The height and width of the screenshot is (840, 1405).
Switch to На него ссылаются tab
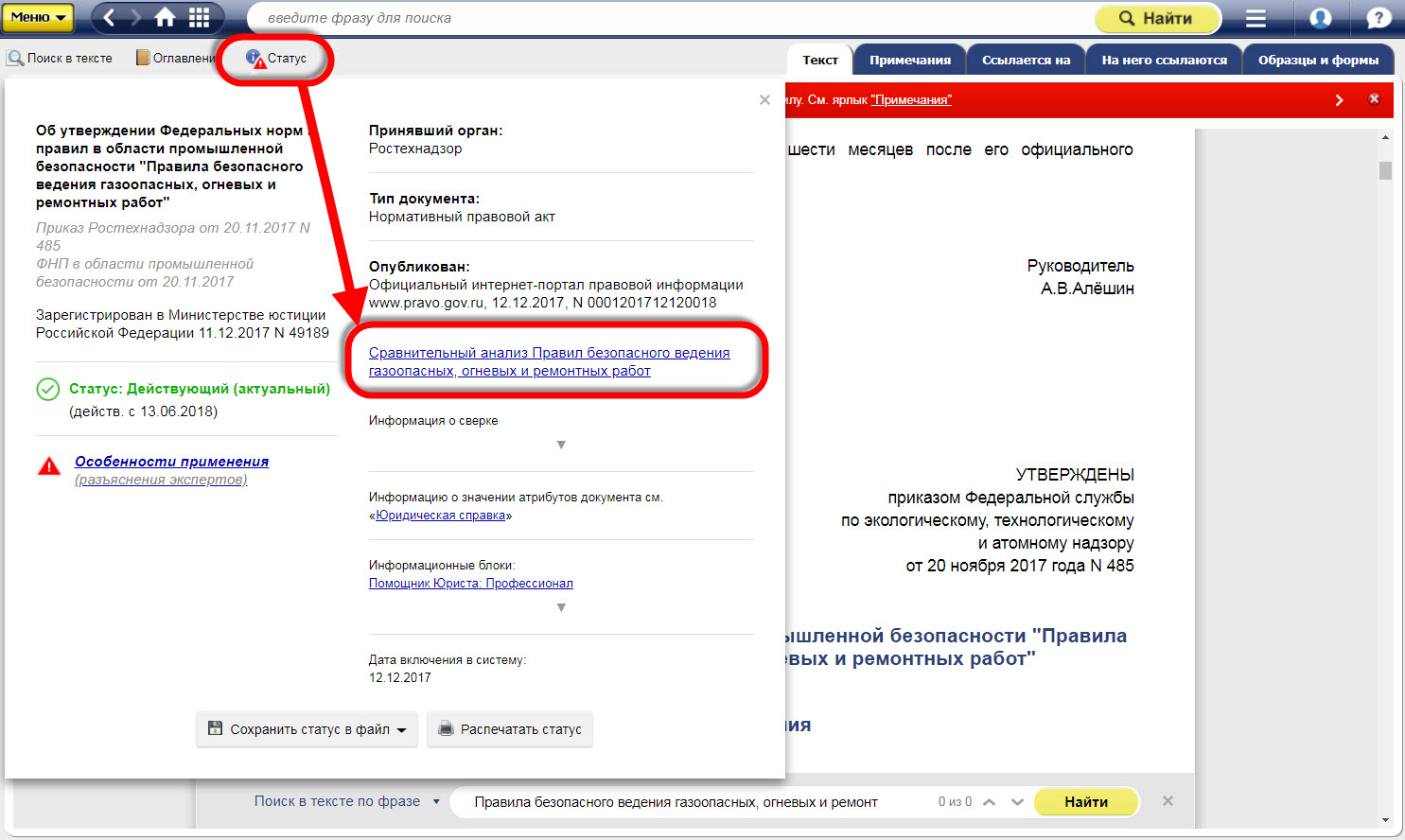1164,60
